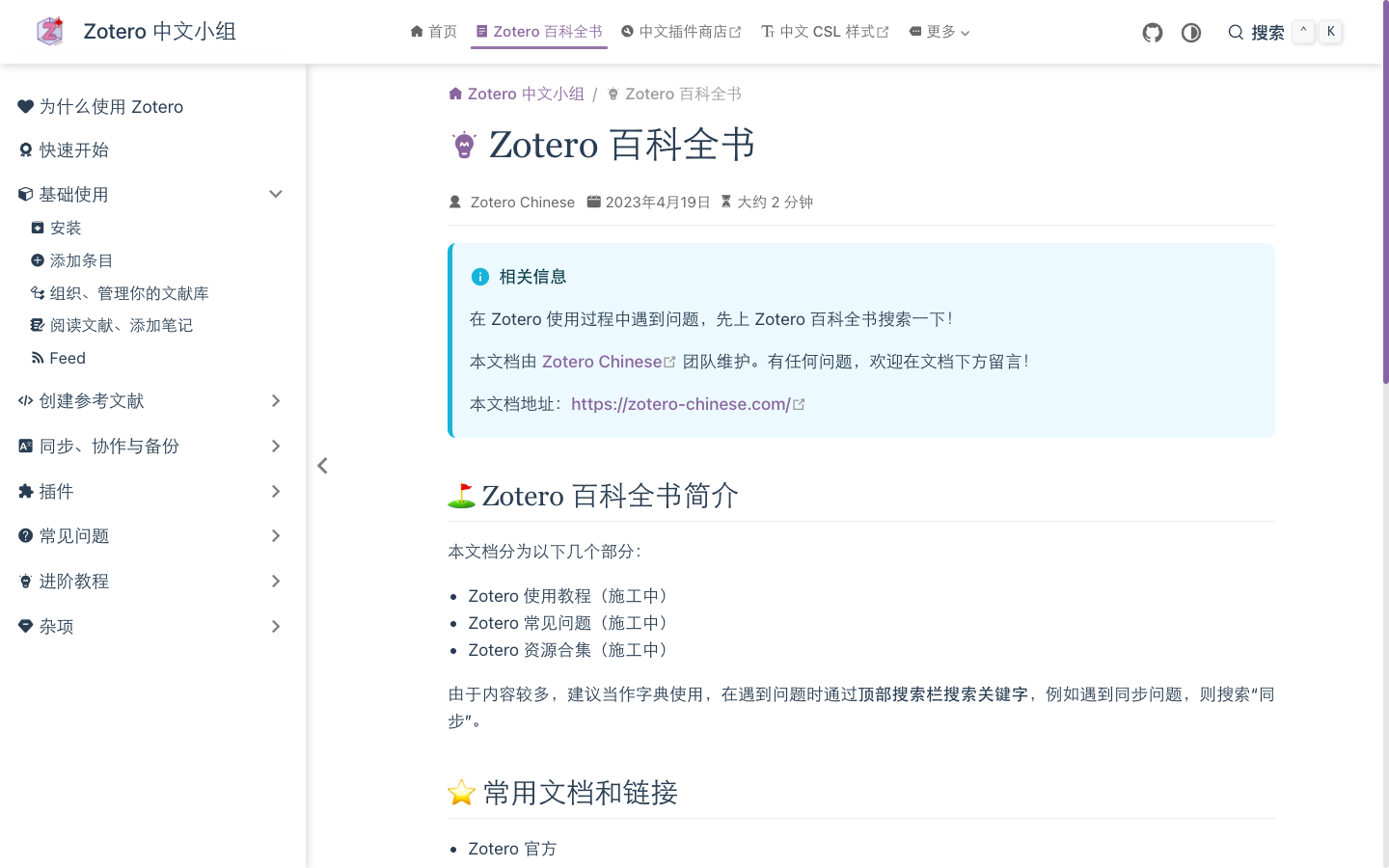Open the Zotero Chinese team link
1389x868 pixels.
[603, 361]
